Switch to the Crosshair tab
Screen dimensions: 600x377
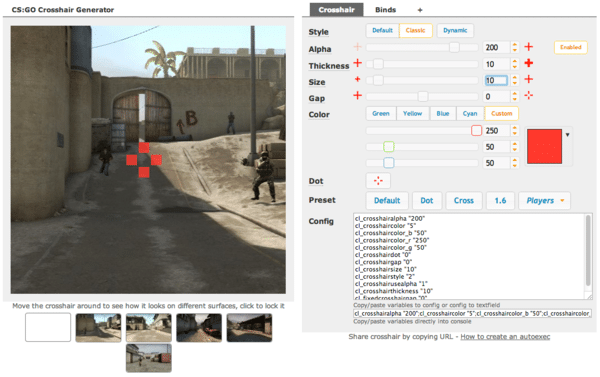point(336,10)
